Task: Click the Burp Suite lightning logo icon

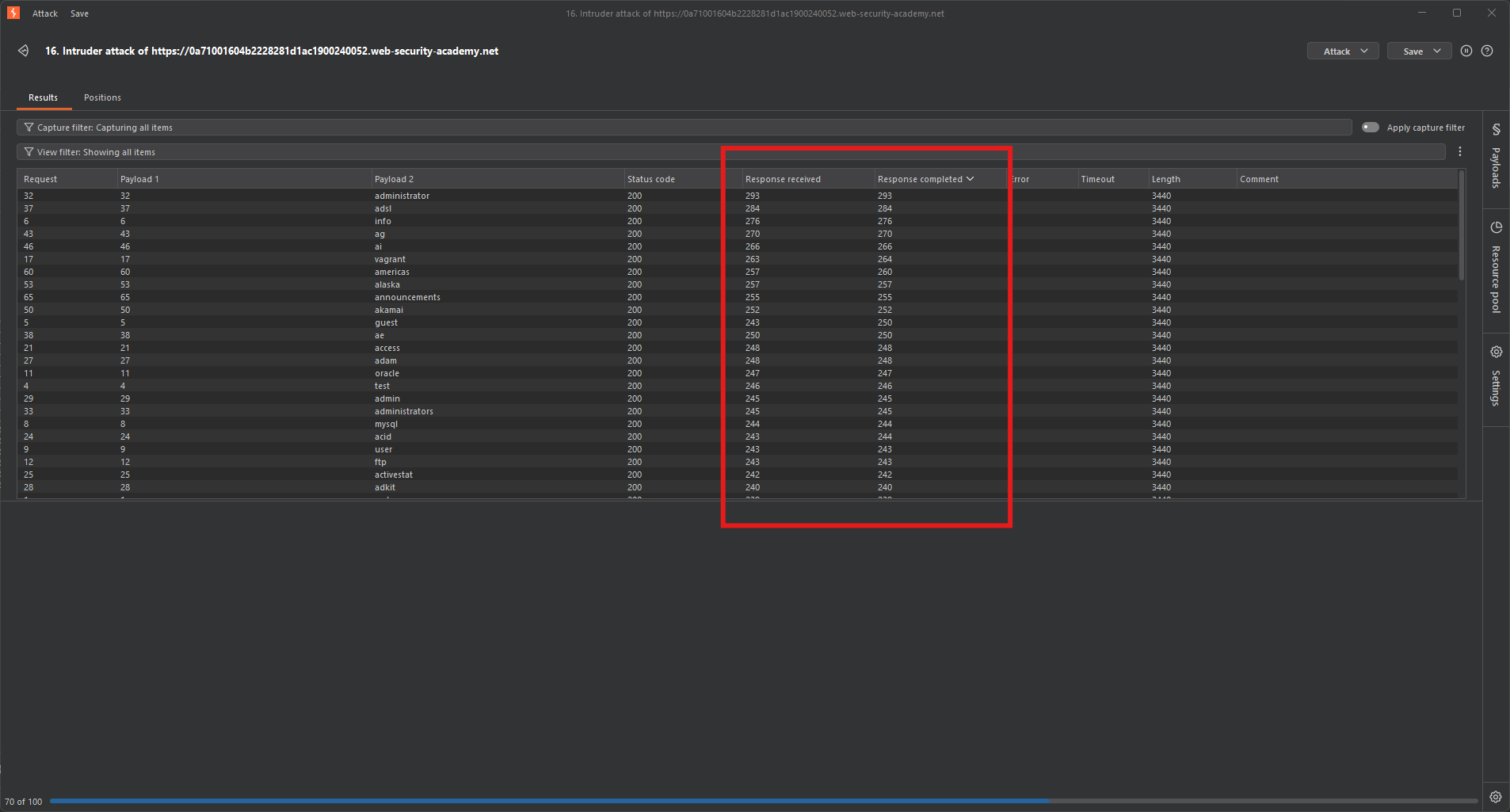Action: click(13, 13)
